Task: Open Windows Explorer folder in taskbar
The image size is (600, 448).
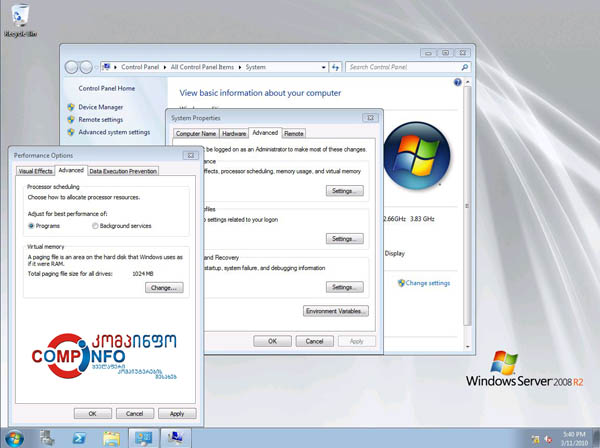Action: 111,438
